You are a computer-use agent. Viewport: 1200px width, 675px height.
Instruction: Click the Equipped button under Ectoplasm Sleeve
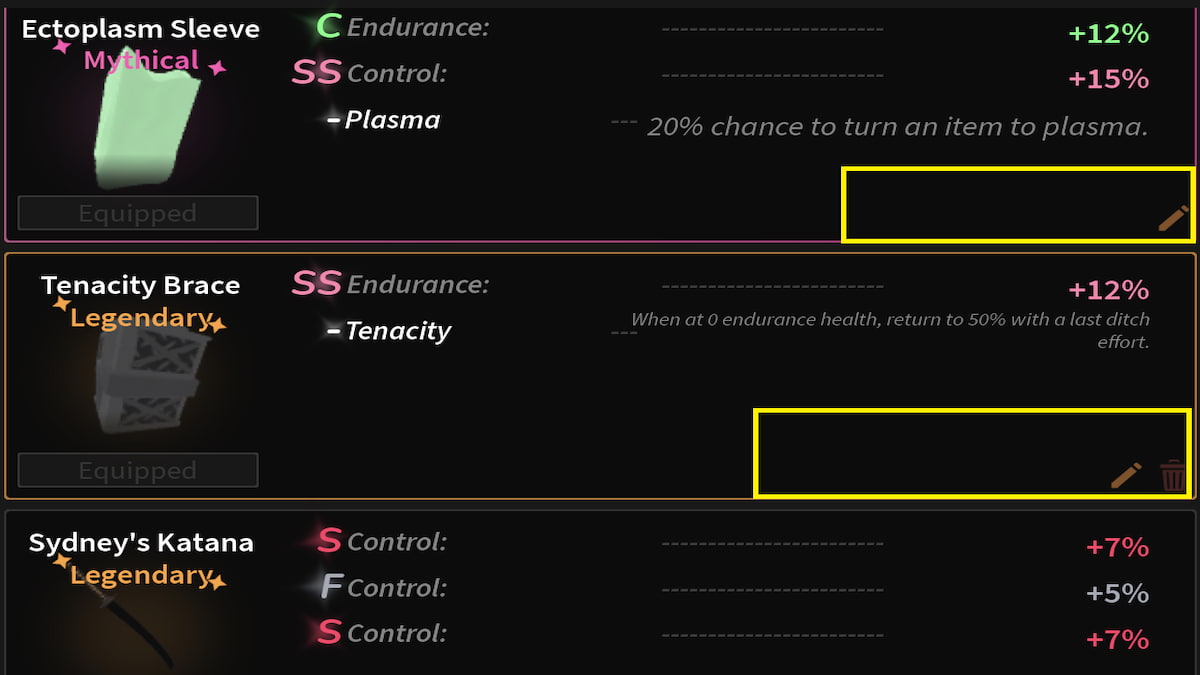138,213
